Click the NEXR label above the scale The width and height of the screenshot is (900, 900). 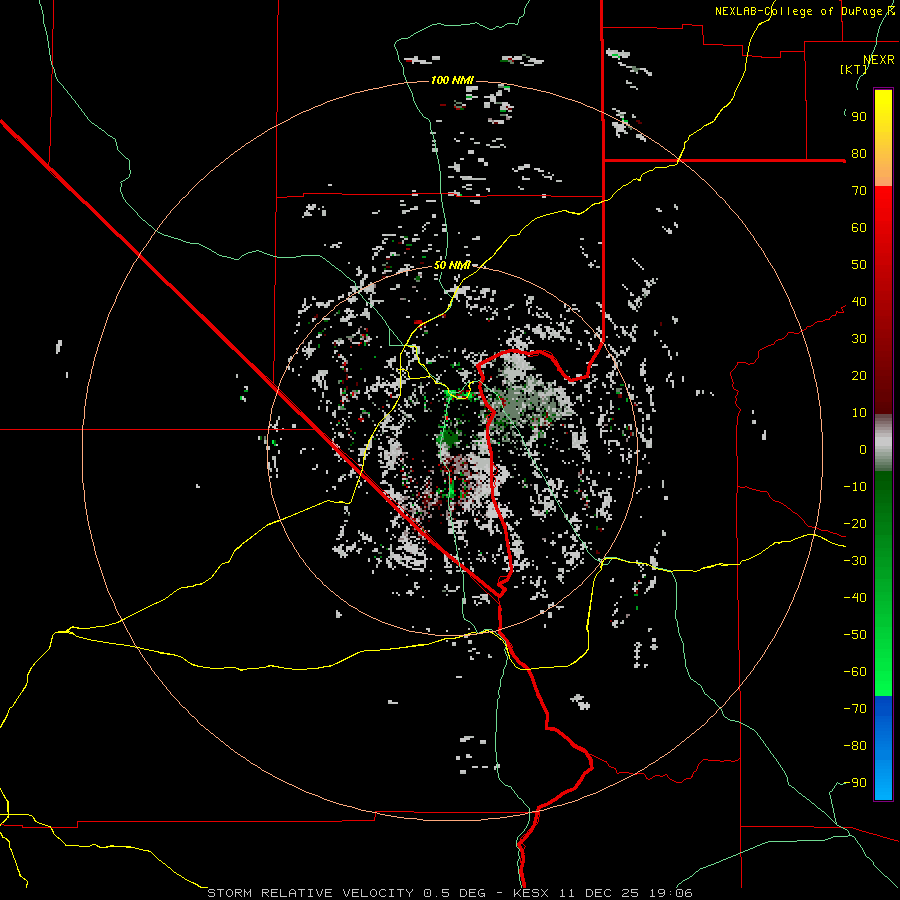click(879, 60)
